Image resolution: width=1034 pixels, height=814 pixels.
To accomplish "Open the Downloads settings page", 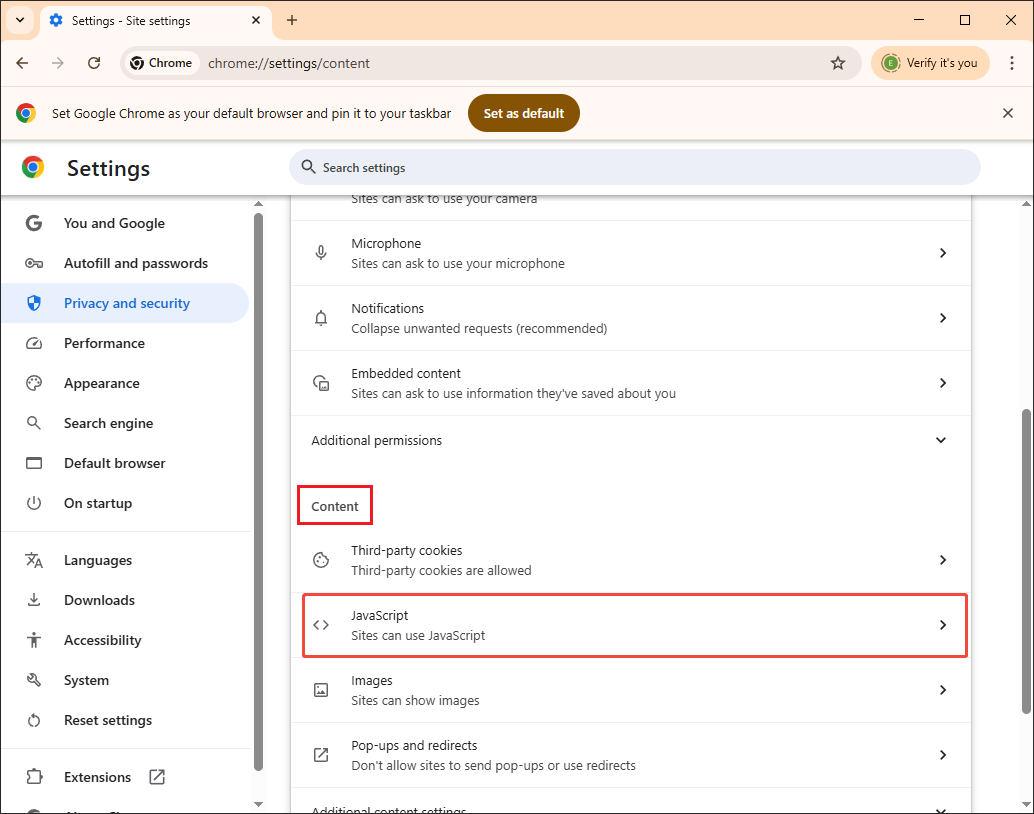I will [x=98, y=600].
